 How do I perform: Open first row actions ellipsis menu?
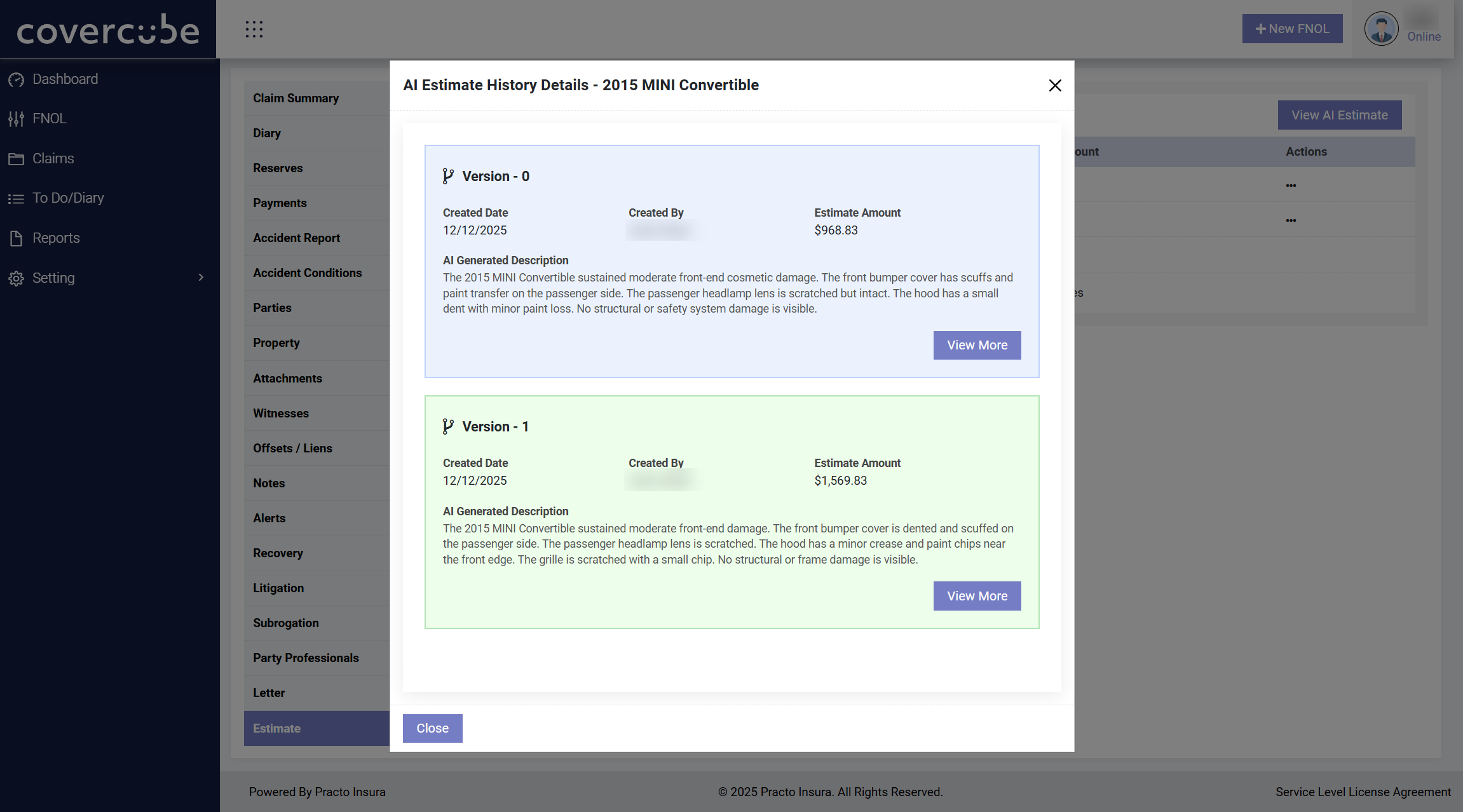[1291, 186]
